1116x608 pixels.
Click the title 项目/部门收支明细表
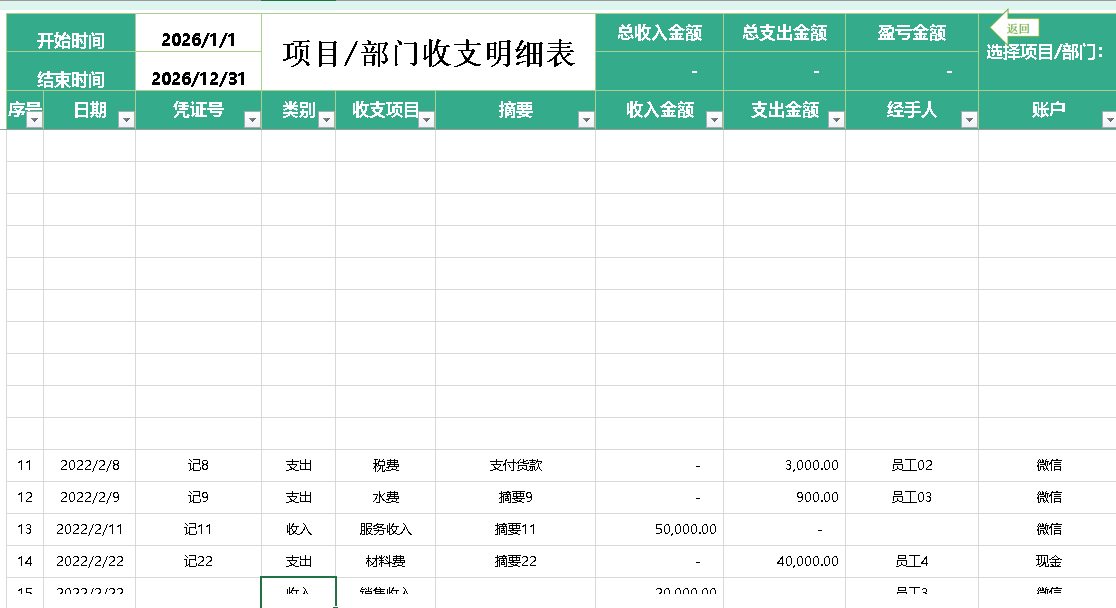428,53
